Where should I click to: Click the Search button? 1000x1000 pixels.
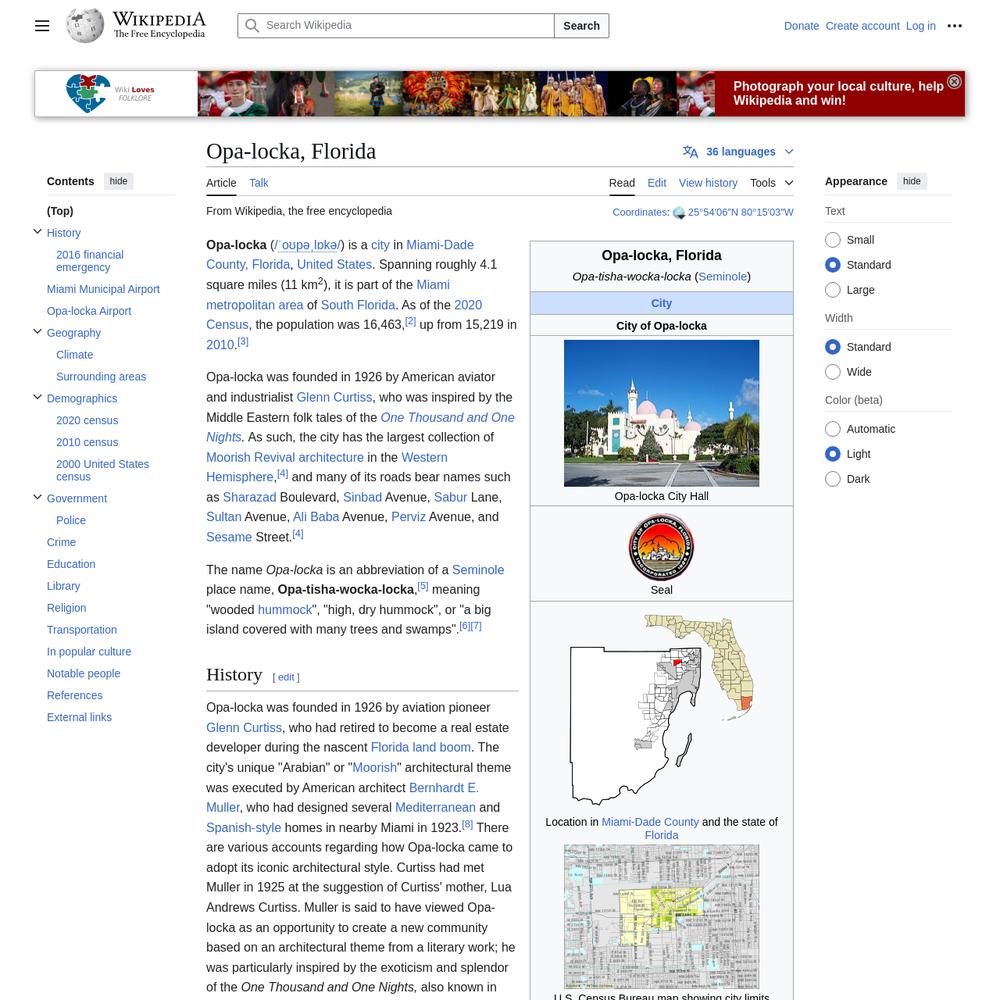(x=581, y=26)
